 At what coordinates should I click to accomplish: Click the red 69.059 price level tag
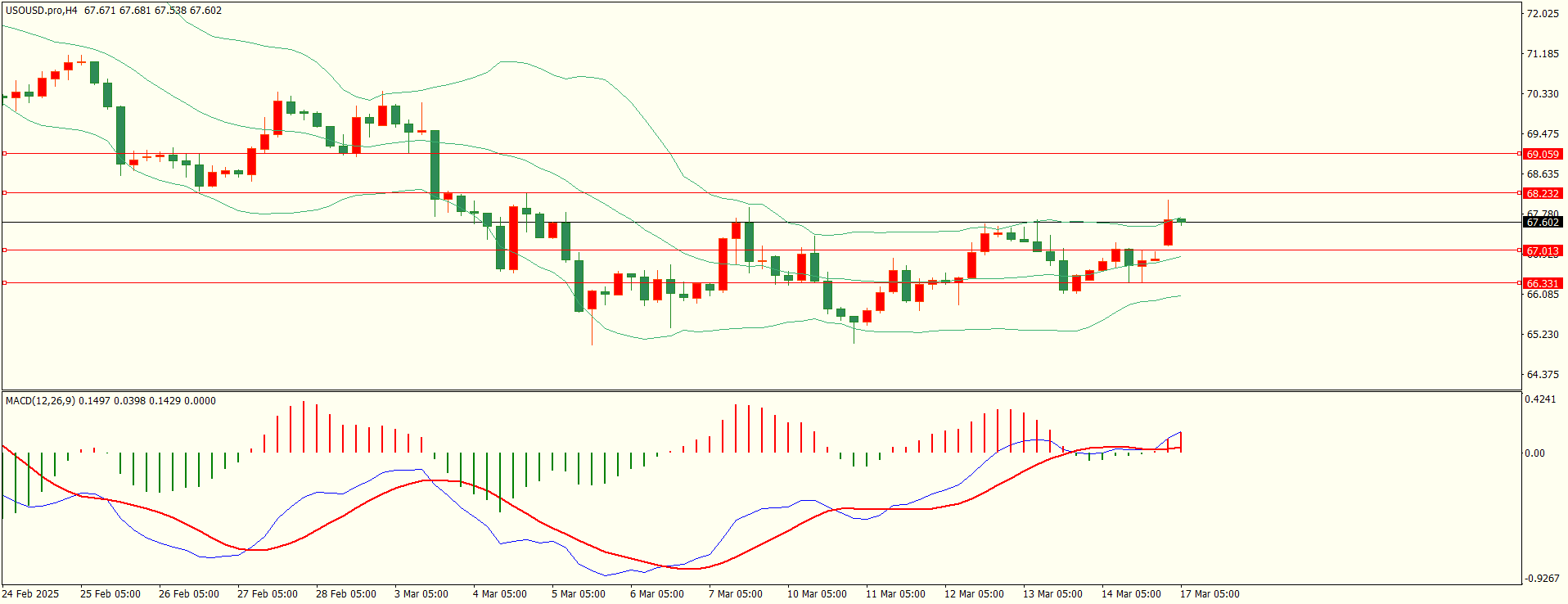click(x=1543, y=154)
